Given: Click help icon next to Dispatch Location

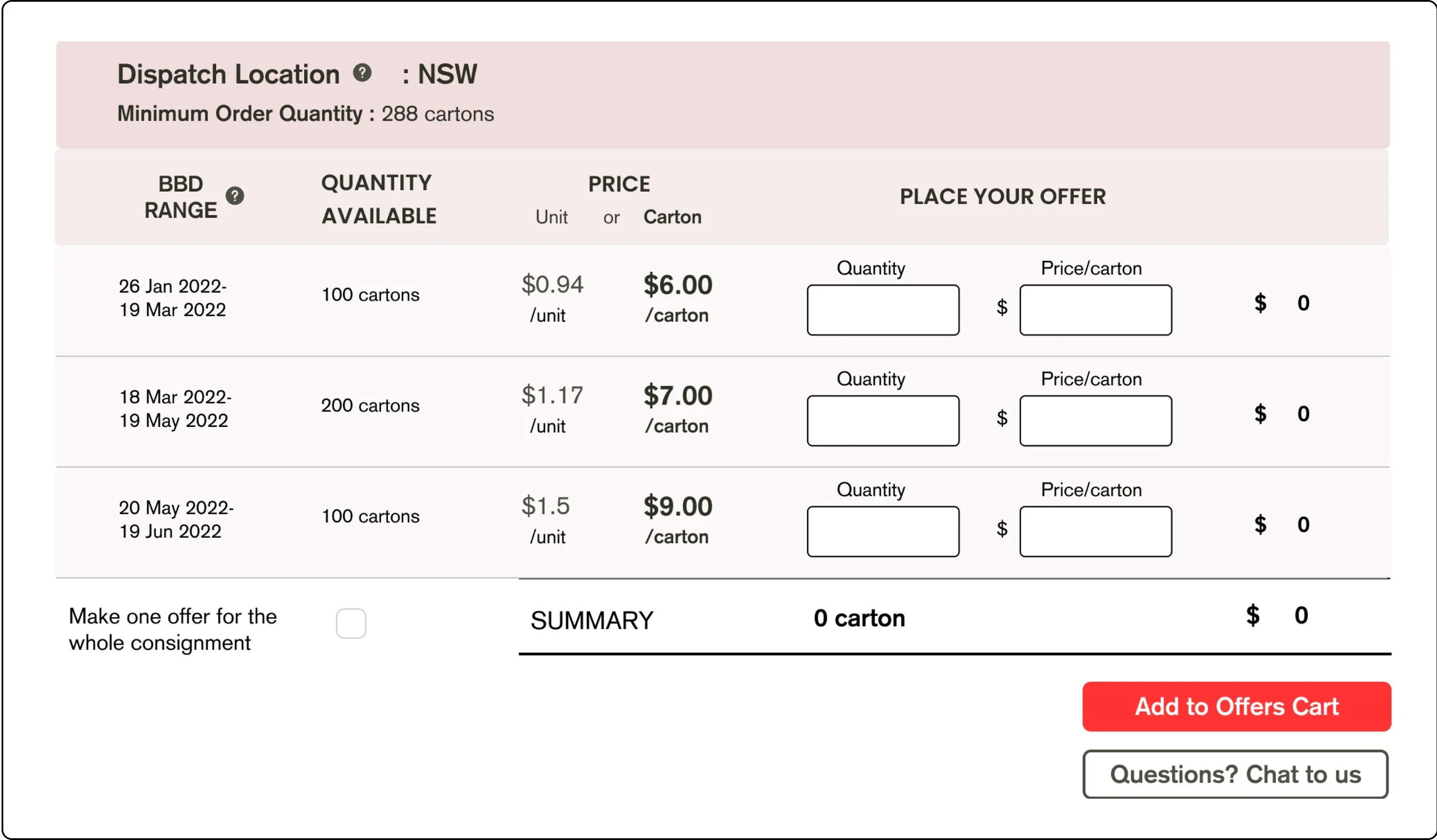Looking at the screenshot, I should 362,73.
